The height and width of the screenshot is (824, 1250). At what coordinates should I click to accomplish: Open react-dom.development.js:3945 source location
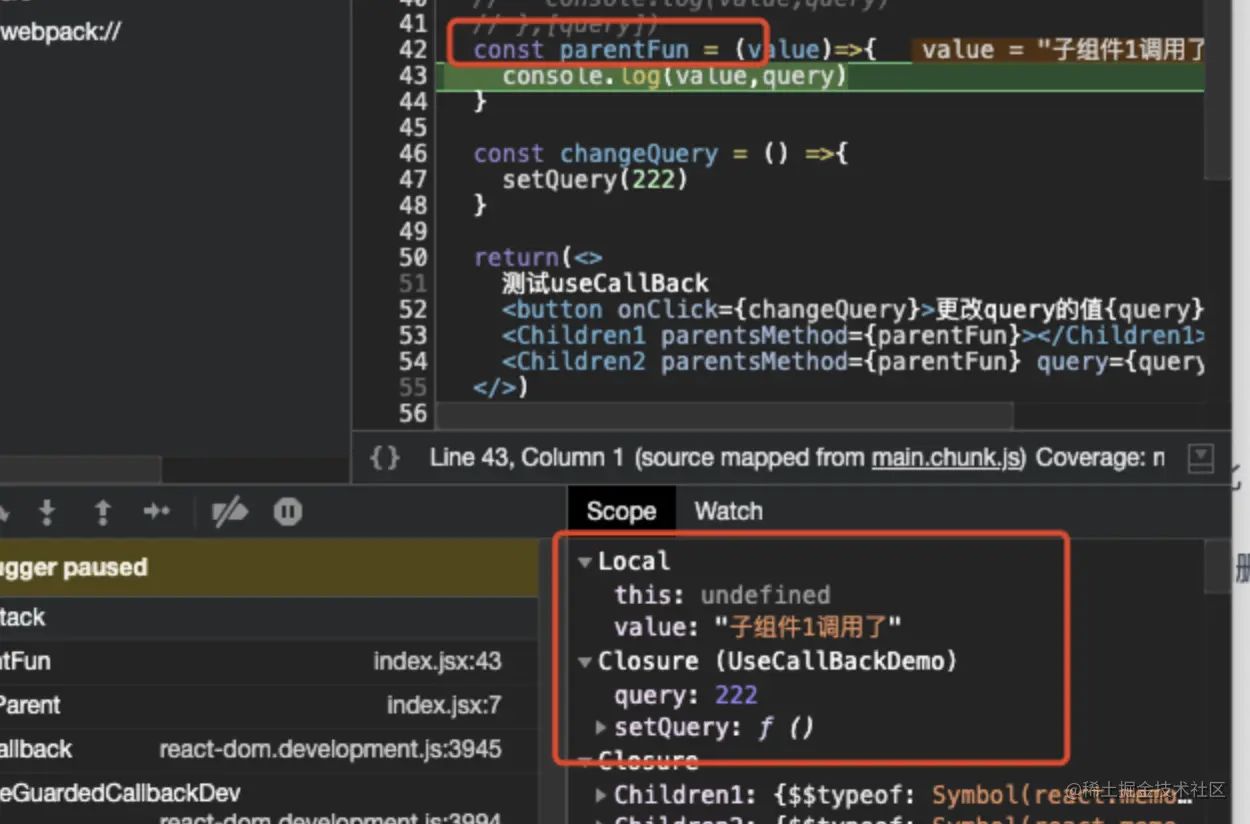(x=330, y=749)
